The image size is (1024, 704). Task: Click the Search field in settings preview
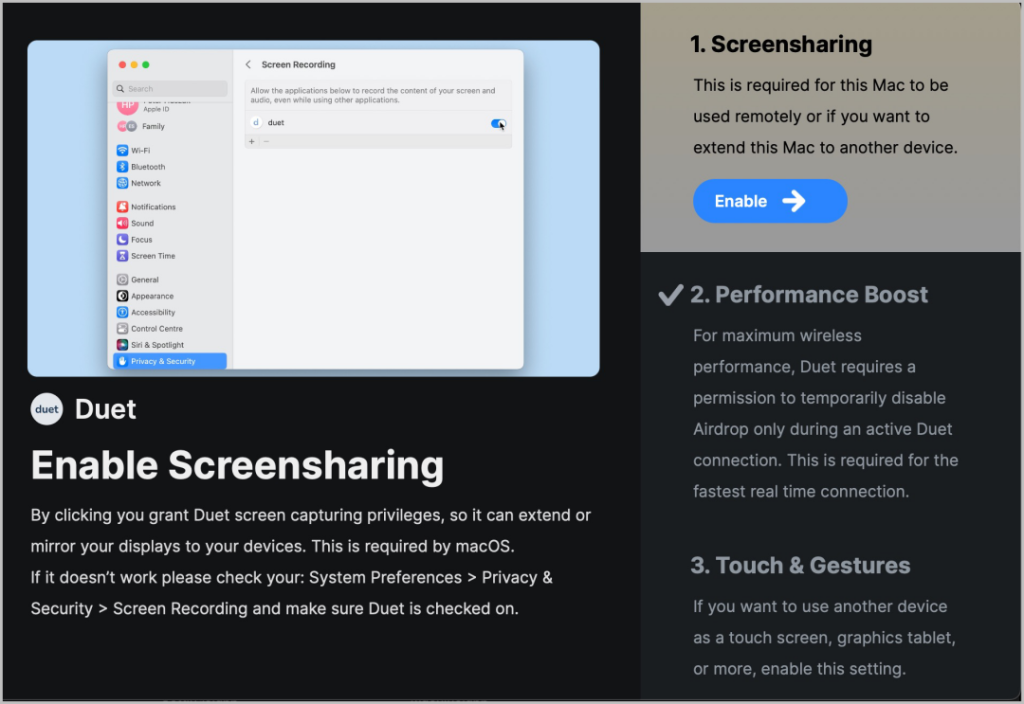[x=170, y=88]
